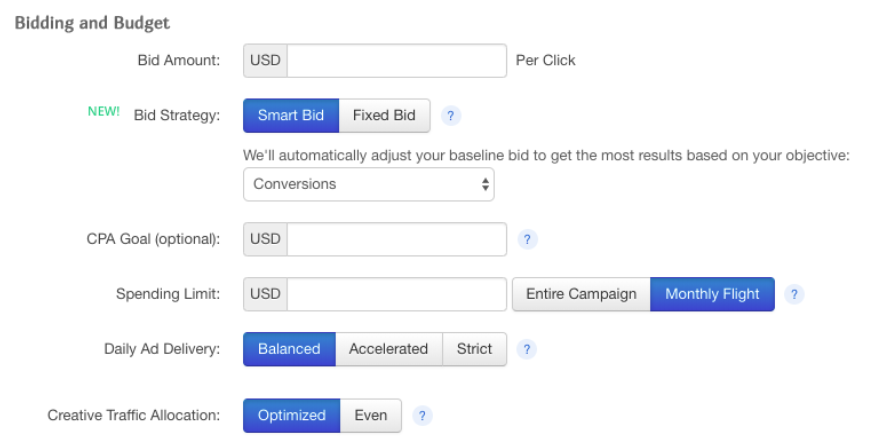The width and height of the screenshot is (872, 448).
Task: Set daily delivery to Balanced
Action: pyautogui.click(x=289, y=349)
